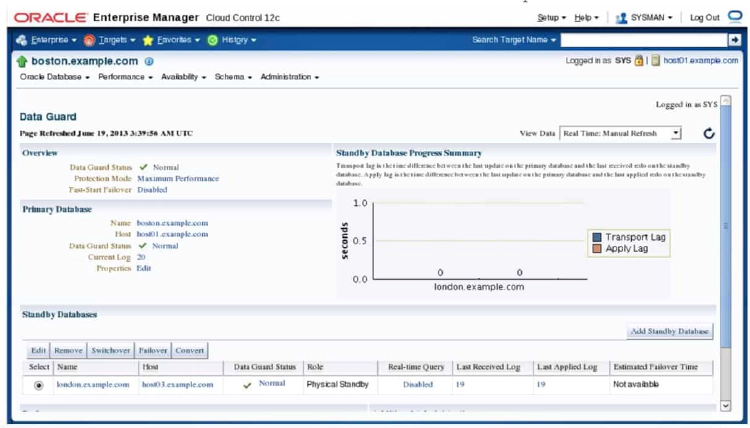Click the Enterprise menu icon

click(x=22, y=40)
